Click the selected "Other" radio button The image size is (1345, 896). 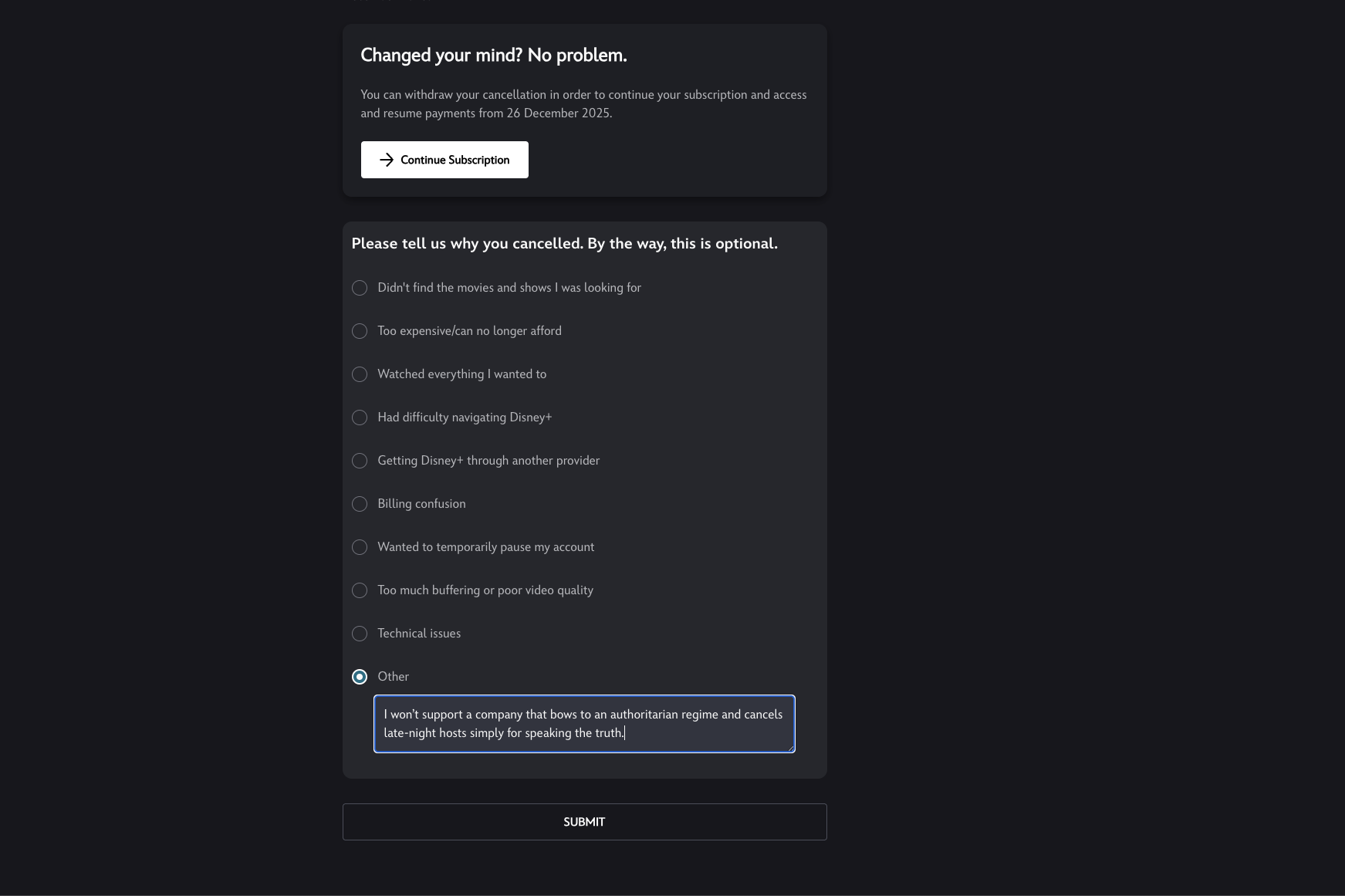[x=360, y=677]
